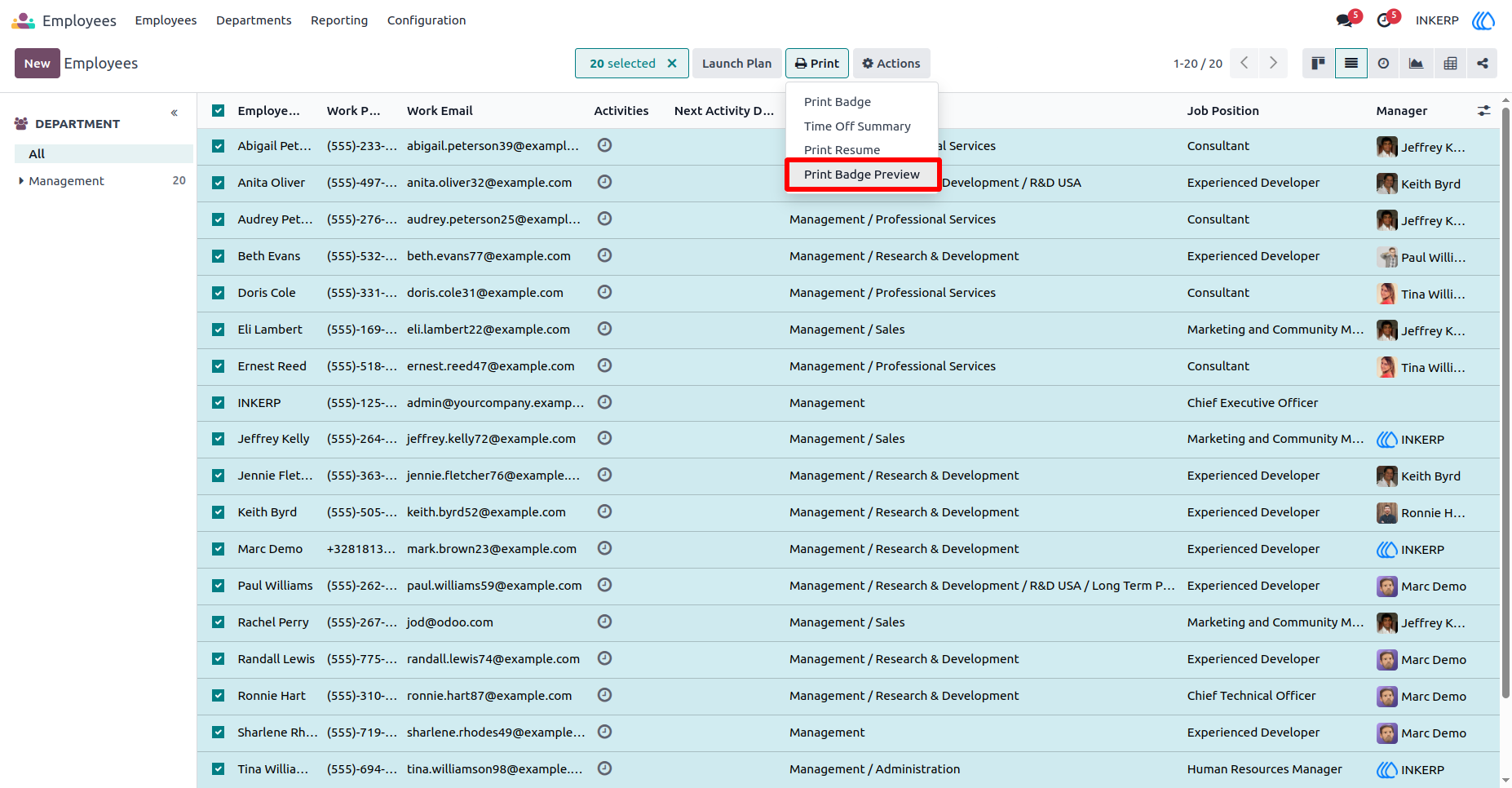Choose Print Badge from the menu

[x=838, y=102]
